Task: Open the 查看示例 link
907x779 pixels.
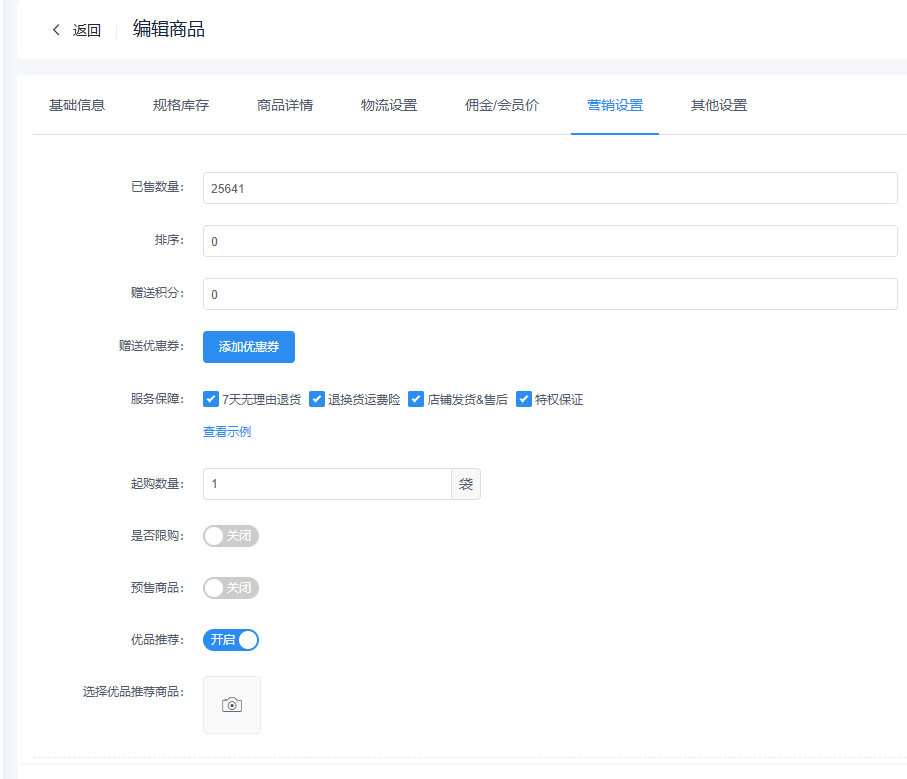Action: [227, 432]
